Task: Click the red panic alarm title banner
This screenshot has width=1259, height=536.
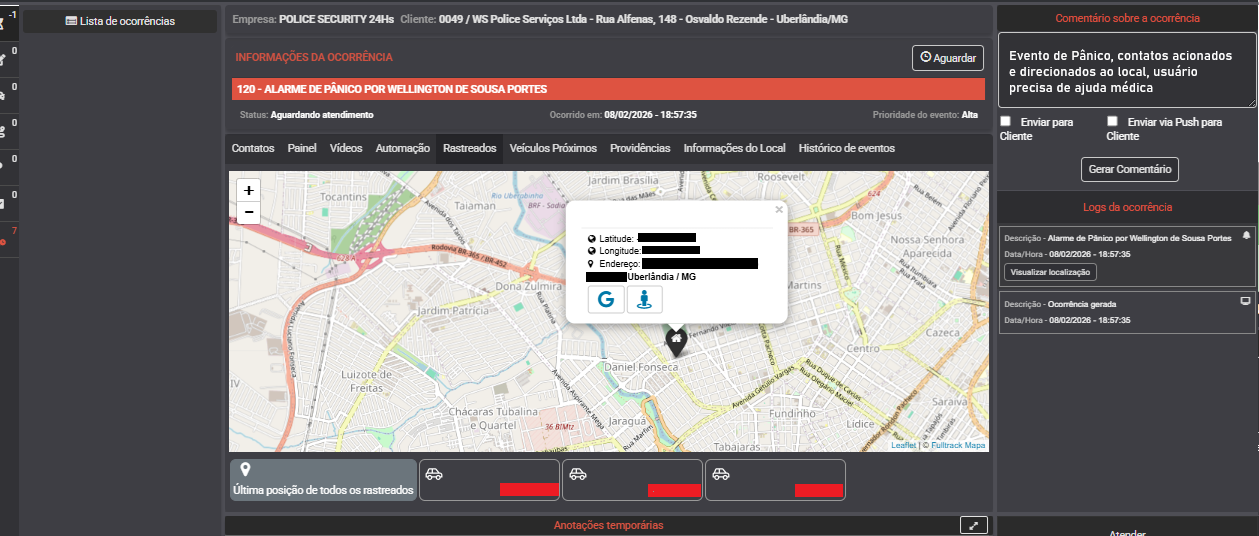Action: (608, 89)
